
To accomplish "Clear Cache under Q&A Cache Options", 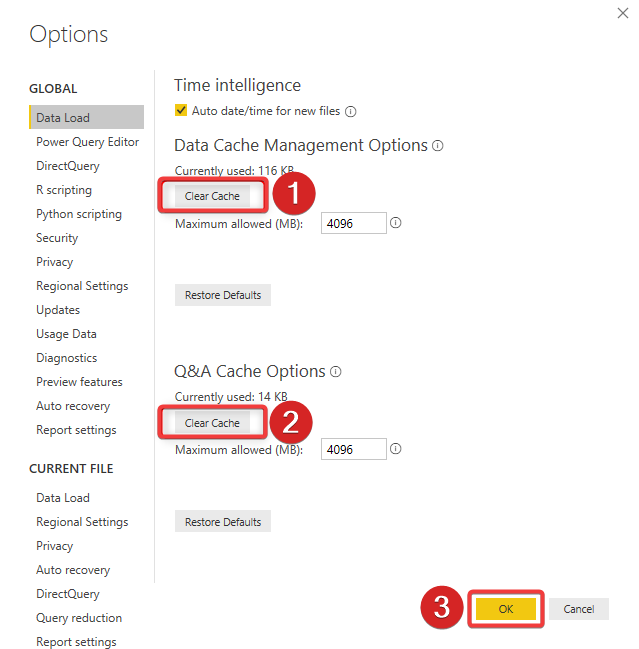I will tap(212, 423).
